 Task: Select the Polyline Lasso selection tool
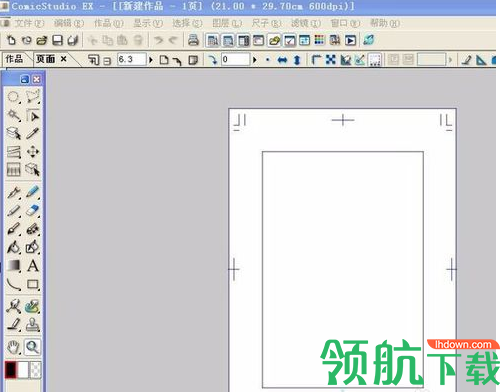[33, 97]
